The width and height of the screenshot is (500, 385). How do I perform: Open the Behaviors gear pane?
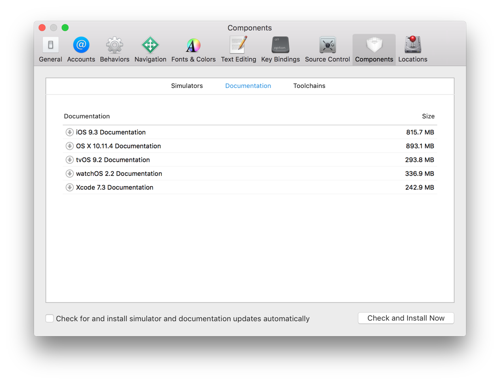(114, 49)
